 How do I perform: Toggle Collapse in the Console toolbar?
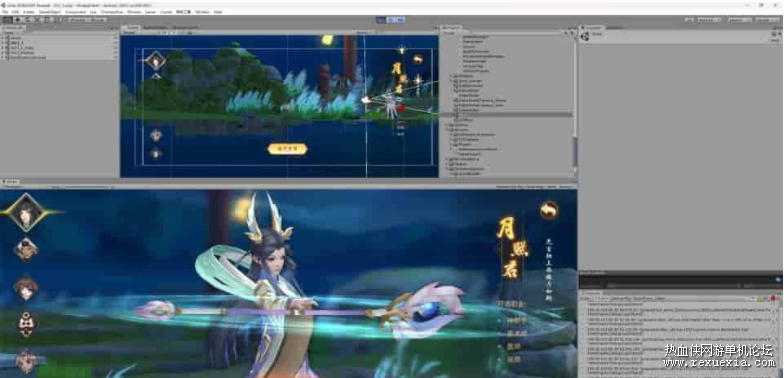click(x=602, y=298)
